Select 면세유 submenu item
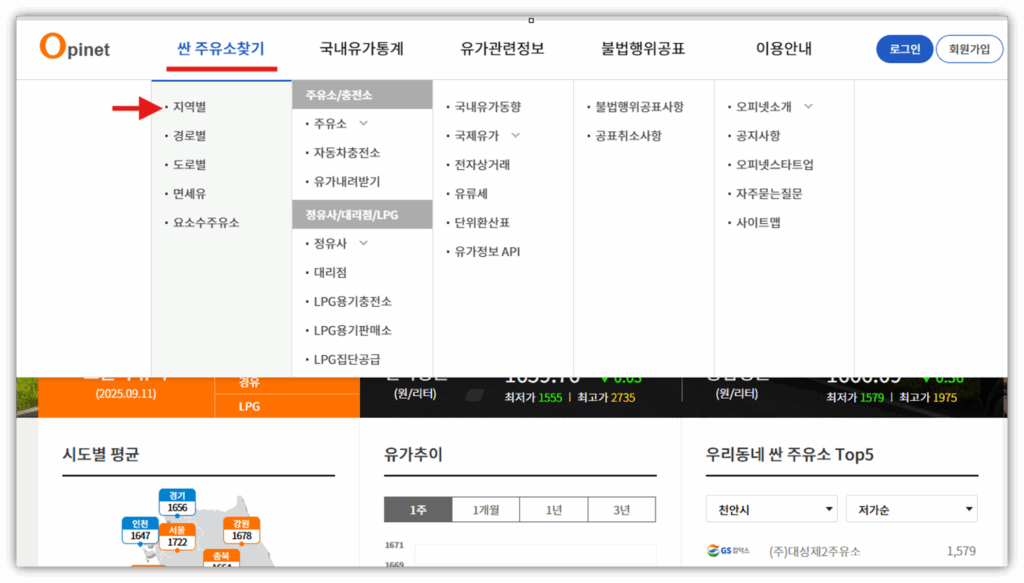Viewport: 1024px width, 583px height. (x=189, y=193)
